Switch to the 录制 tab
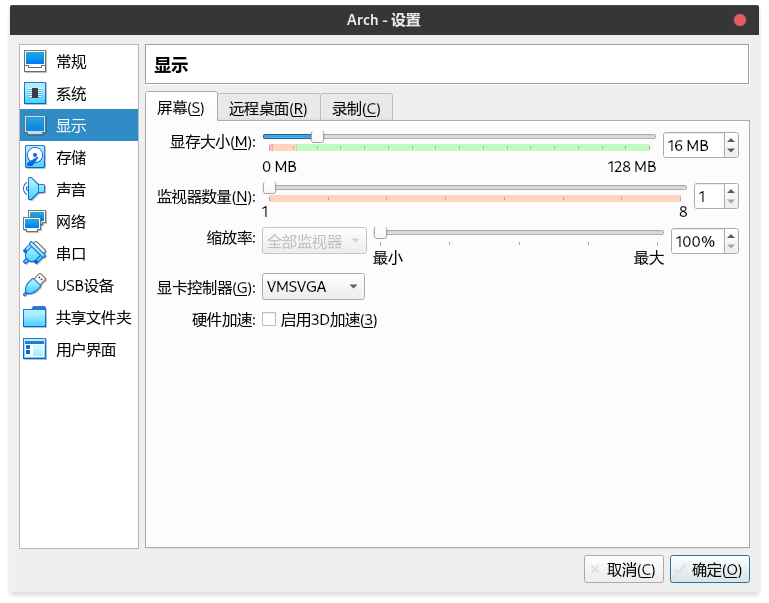Viewport: 769px width, 603px height. [x=356, y=108]
